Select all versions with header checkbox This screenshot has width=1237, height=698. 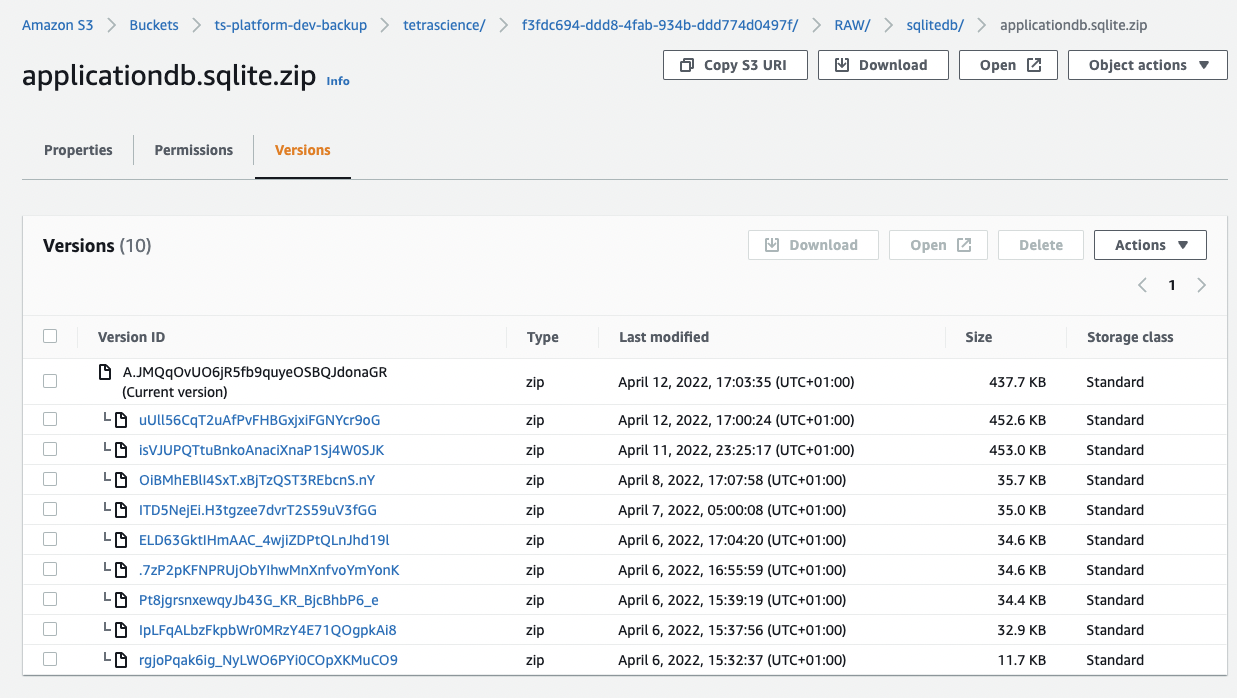[50, 336]
